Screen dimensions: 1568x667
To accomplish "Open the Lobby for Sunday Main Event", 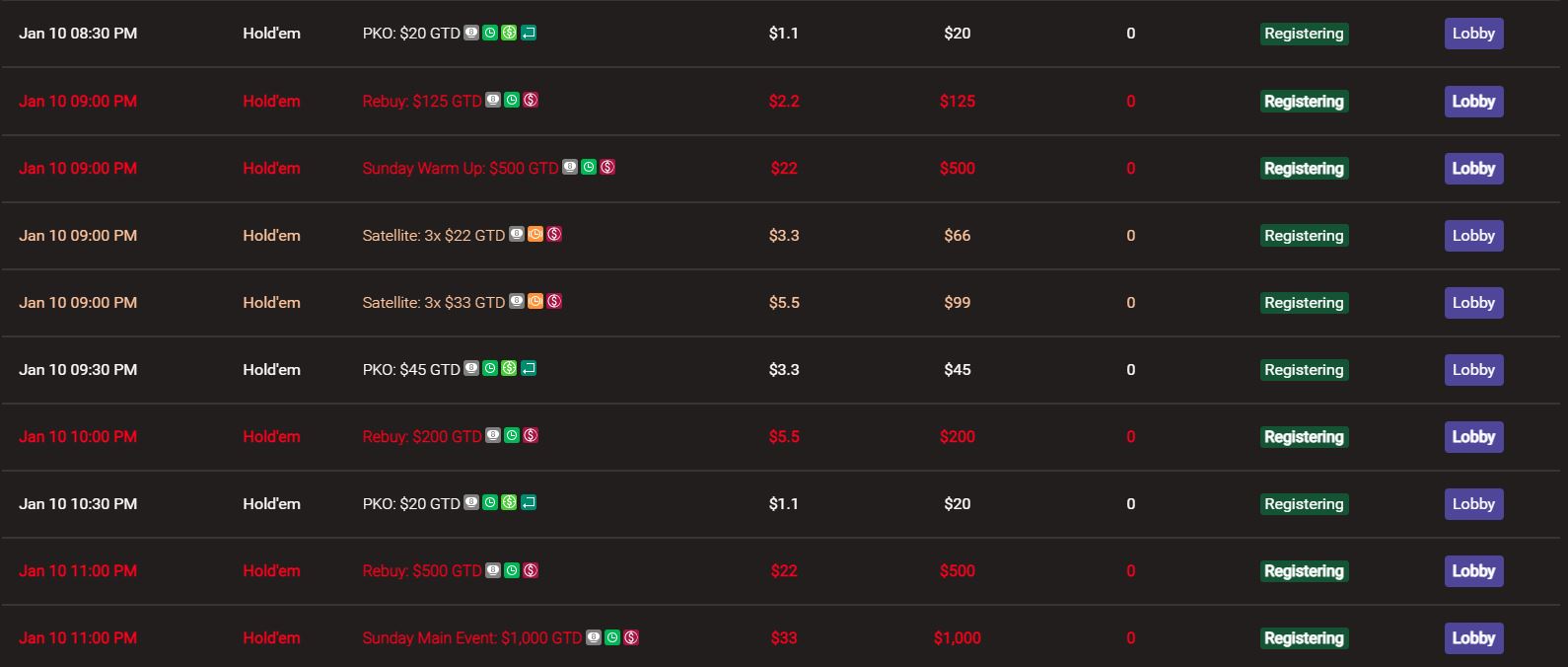I will tap(1473, 638).
